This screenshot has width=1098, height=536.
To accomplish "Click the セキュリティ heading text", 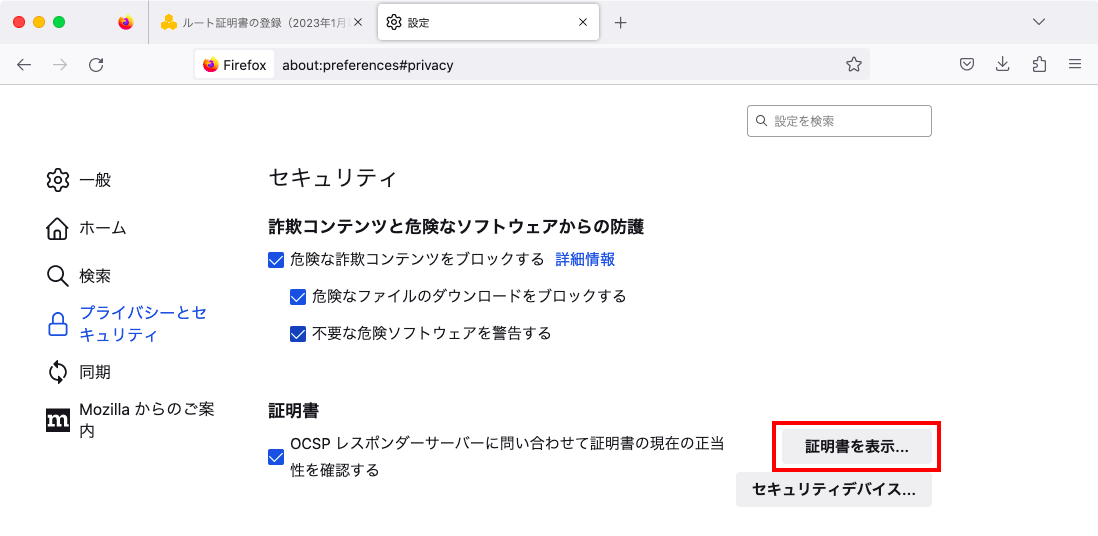I will pyautogui.click(x=333, y=178).
